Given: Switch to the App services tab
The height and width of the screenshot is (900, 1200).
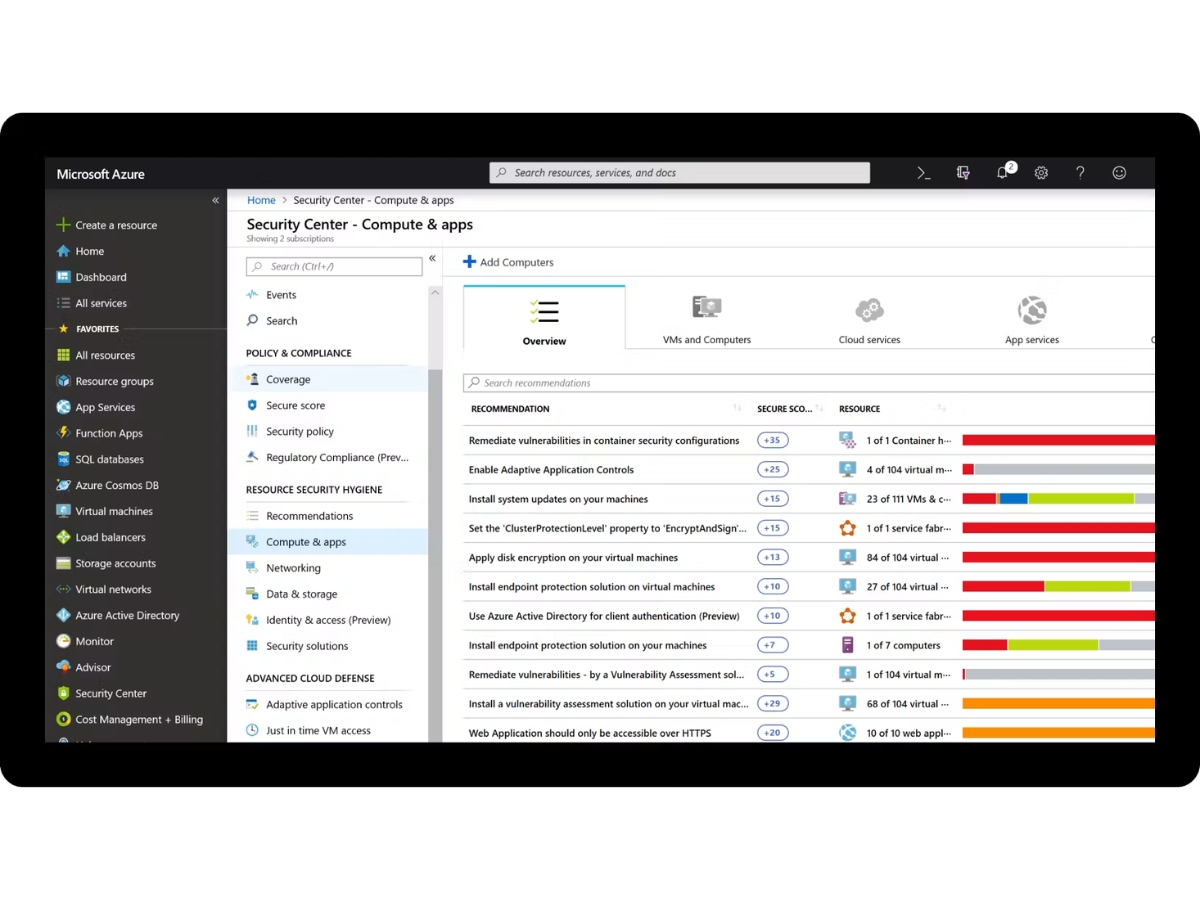Looking at the screenshot, I should click(x=1032, y=320).
